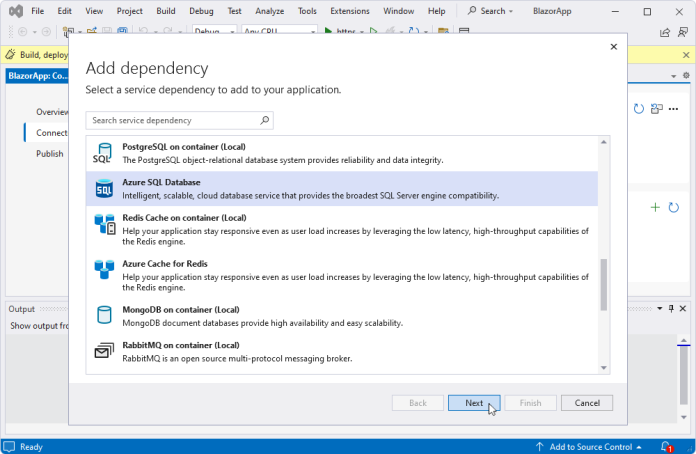Click the RabbitMQ envelope icon

[104, 351]
